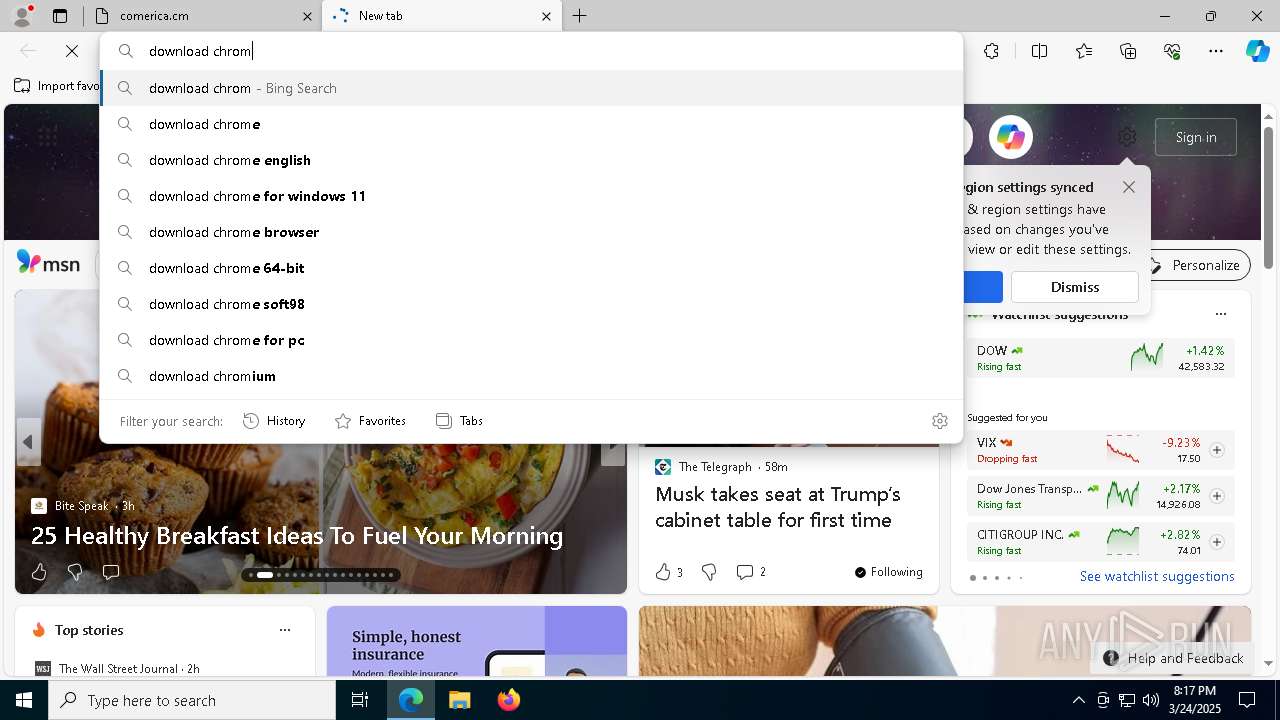Close the comerica.cm tab

pyautogui.click(x=307, y=16)
